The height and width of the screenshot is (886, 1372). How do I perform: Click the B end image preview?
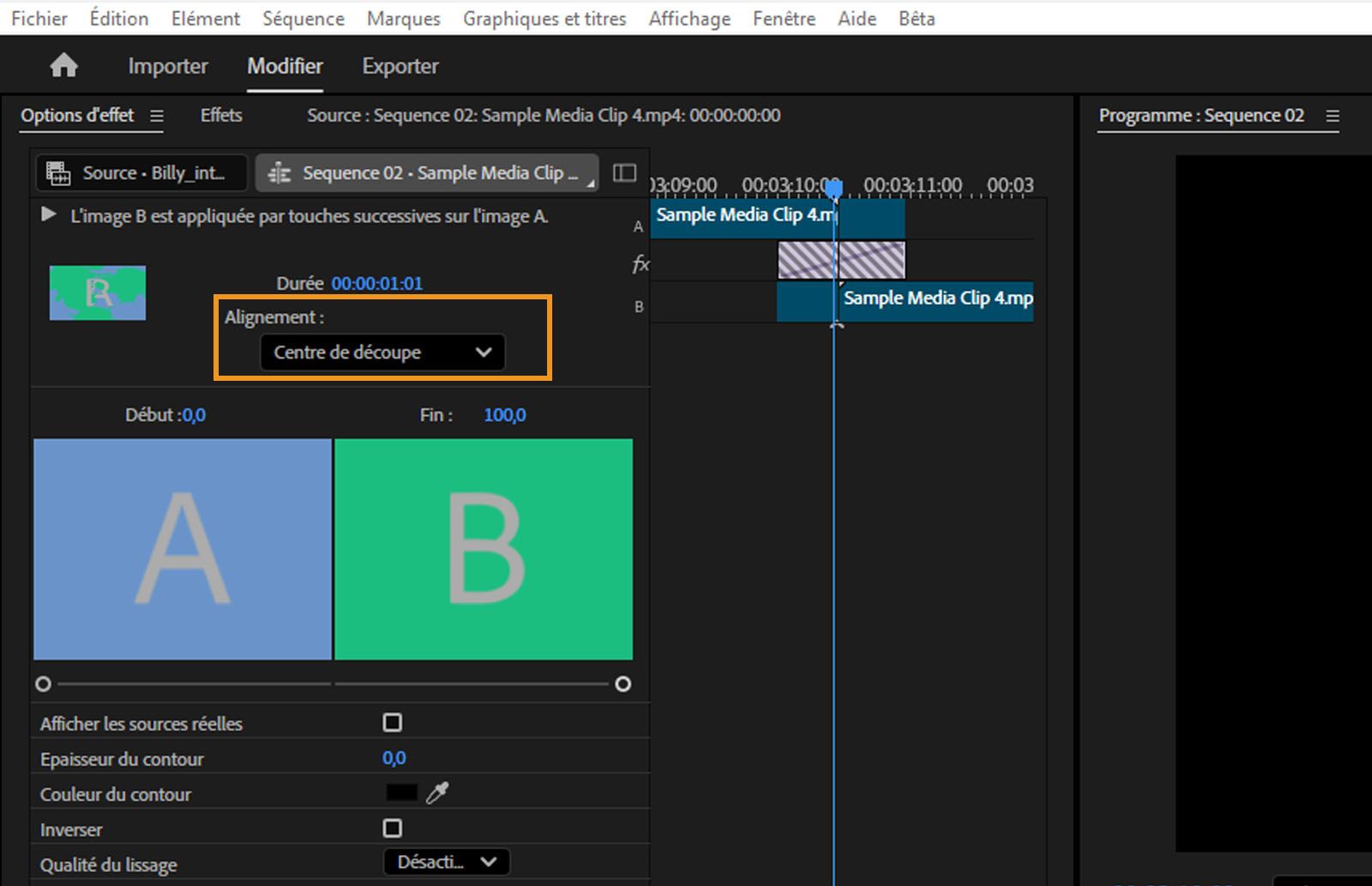(x=484, y=549)
